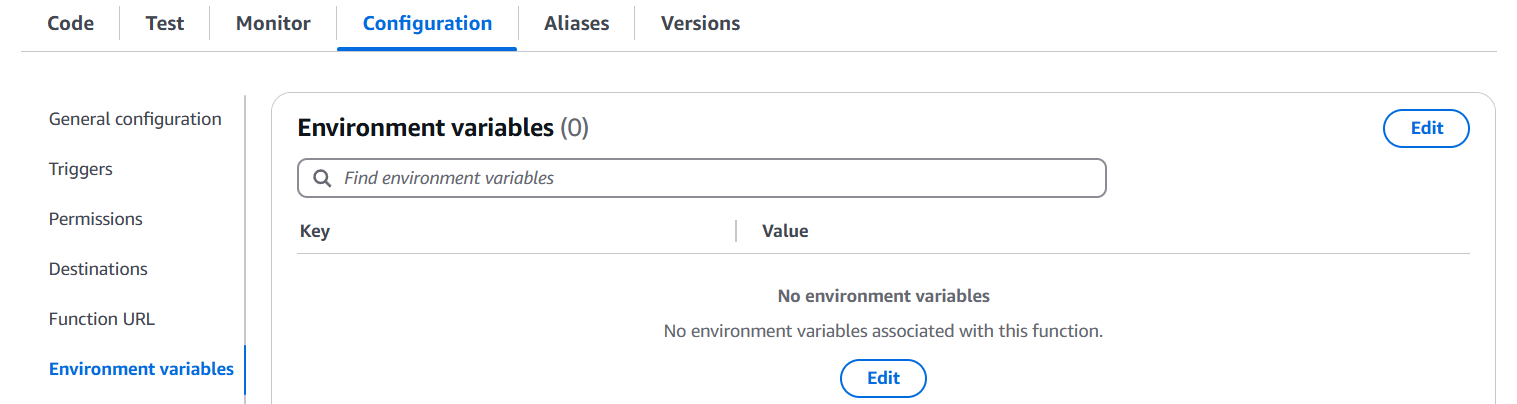This screenshot has height=404, width=1517.
Task: Select Environment variables in sidebar
Action: [x=141, y=369]
